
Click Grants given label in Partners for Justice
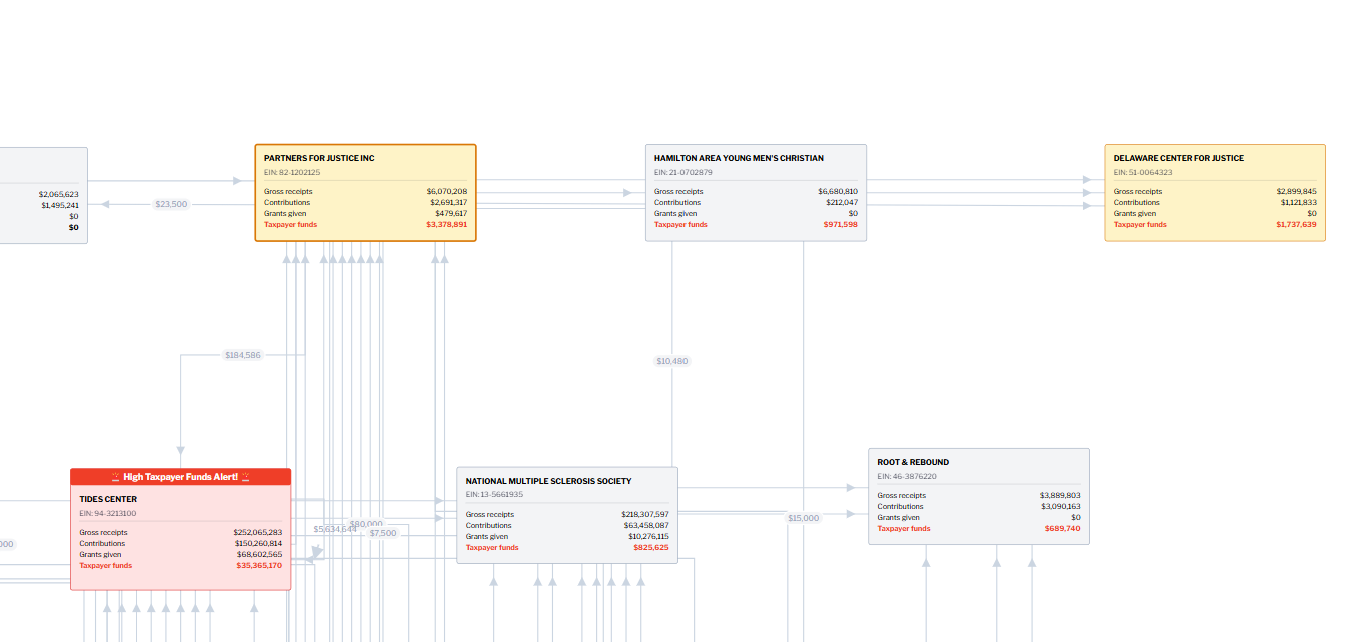pos(286,213)
